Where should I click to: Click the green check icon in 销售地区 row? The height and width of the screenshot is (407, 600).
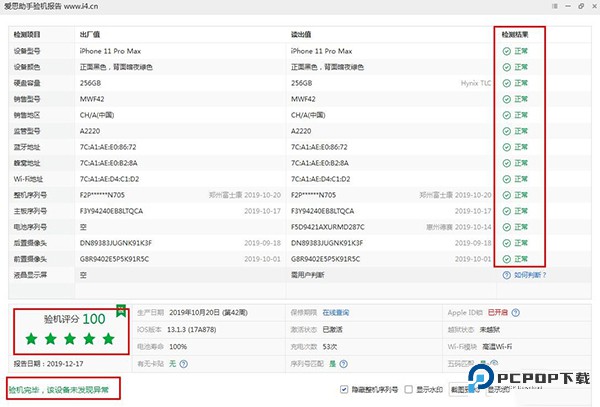pos(507,115)
